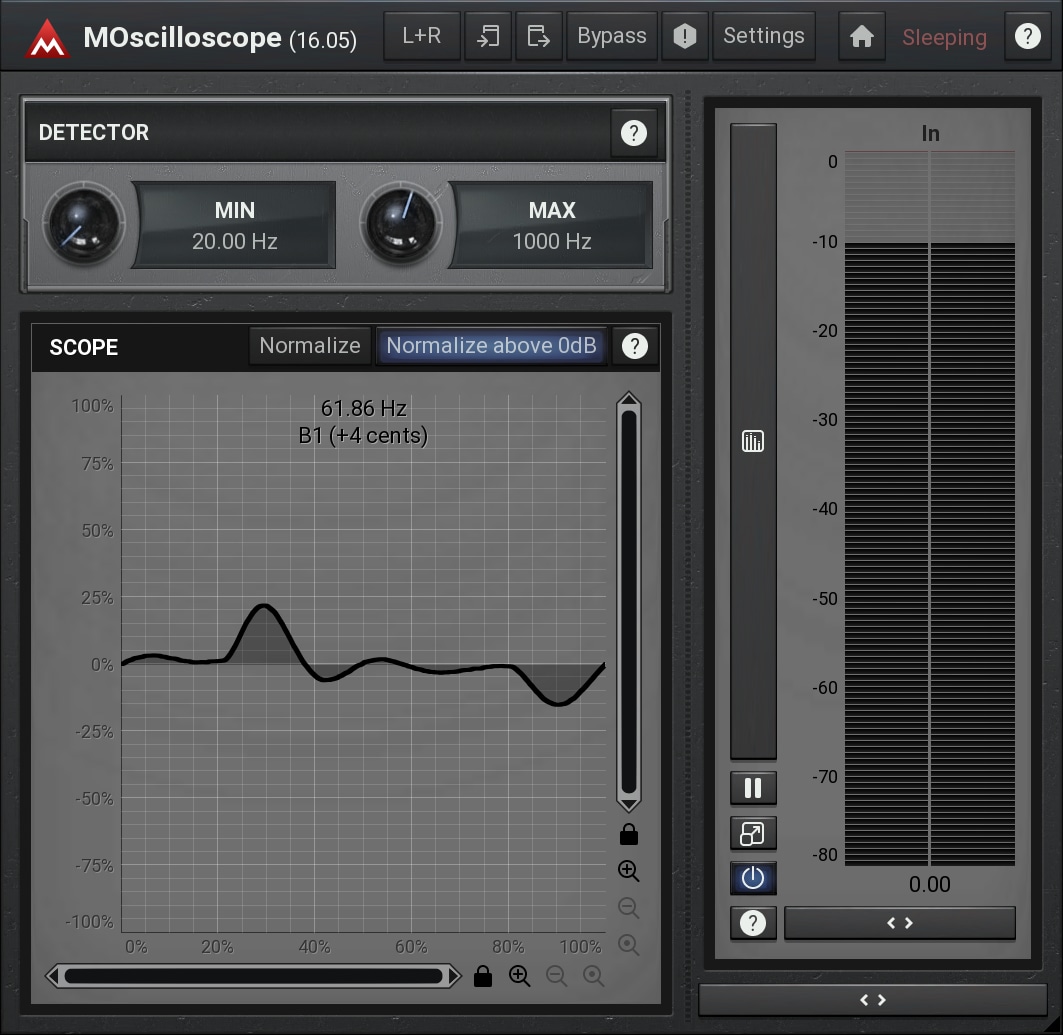
Task: Open the meters help question mark
Action: click(x=753, y=923)
